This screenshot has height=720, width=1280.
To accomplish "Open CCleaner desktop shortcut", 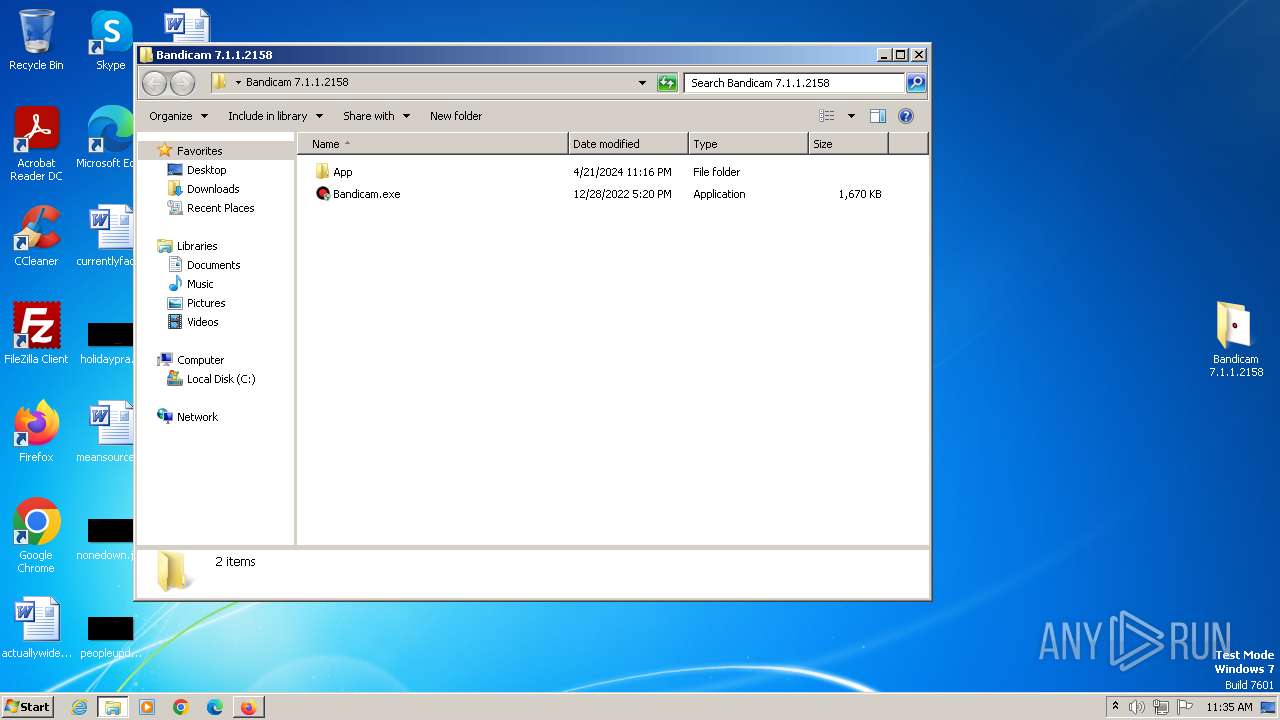I will (x=36, y=236).
